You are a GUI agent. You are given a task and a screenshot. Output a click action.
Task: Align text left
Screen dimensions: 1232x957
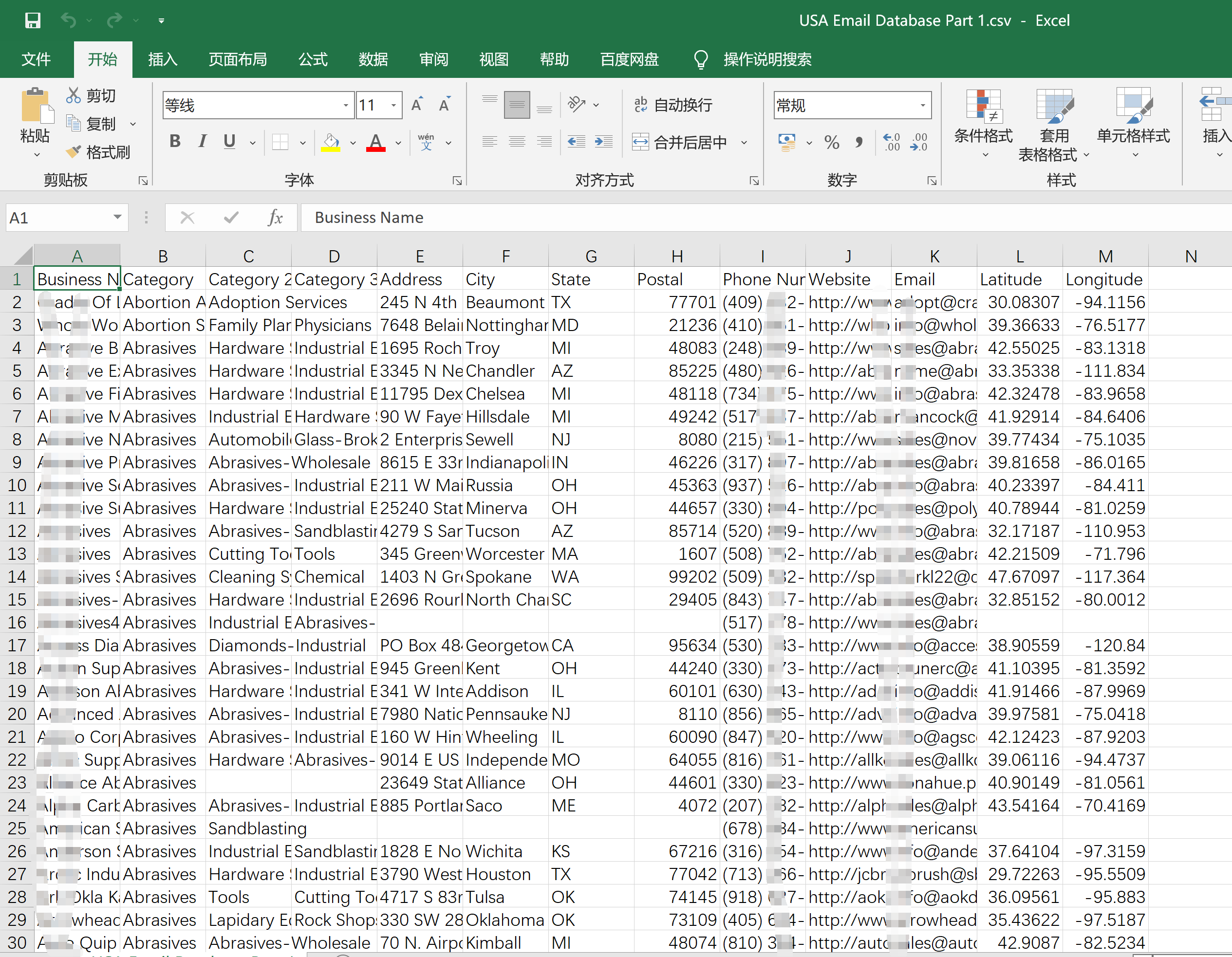[490, 142]
